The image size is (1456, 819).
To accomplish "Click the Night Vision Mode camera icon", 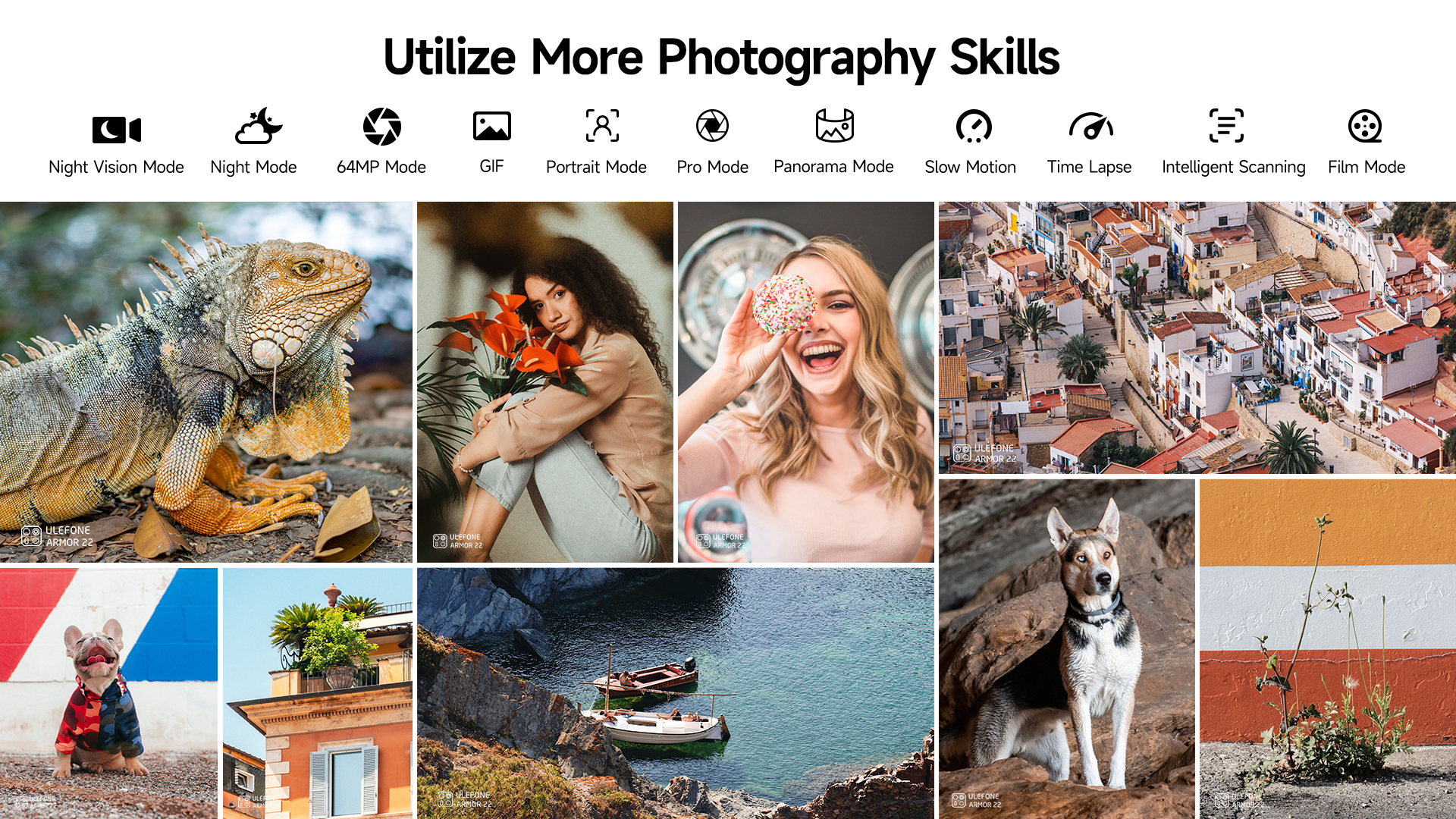I will click(116, 129).
